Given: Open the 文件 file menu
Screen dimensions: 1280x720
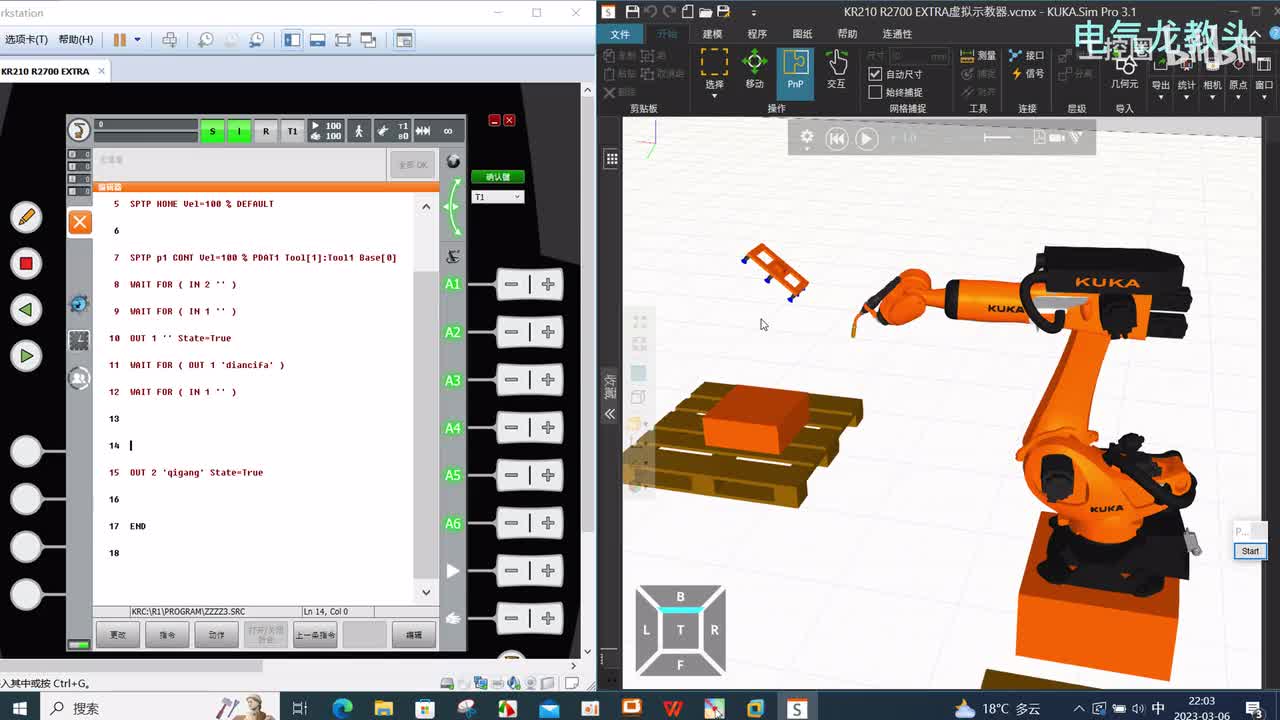Looking at the screenshot, I should pos(620,34).
